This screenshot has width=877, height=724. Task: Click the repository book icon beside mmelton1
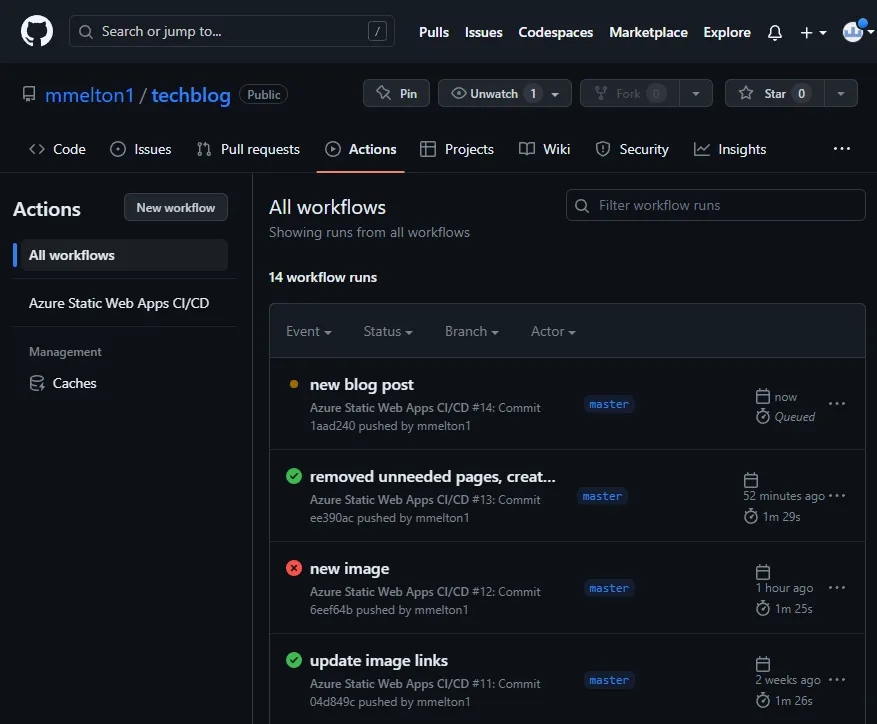pyautogui.click(x=29, y=94)
